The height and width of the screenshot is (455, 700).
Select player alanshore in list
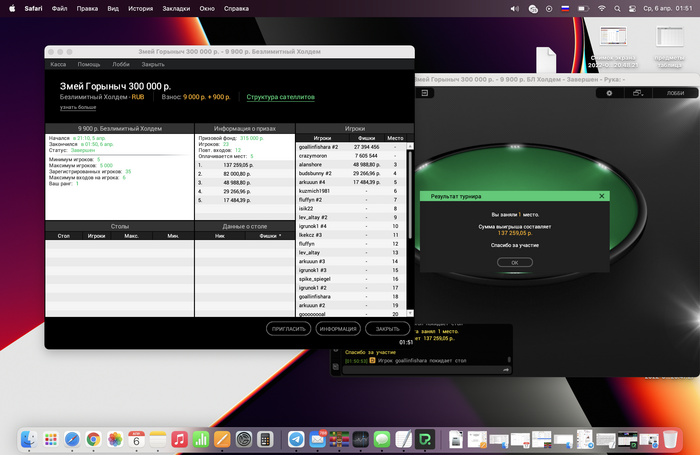click(x=351, y=165)
